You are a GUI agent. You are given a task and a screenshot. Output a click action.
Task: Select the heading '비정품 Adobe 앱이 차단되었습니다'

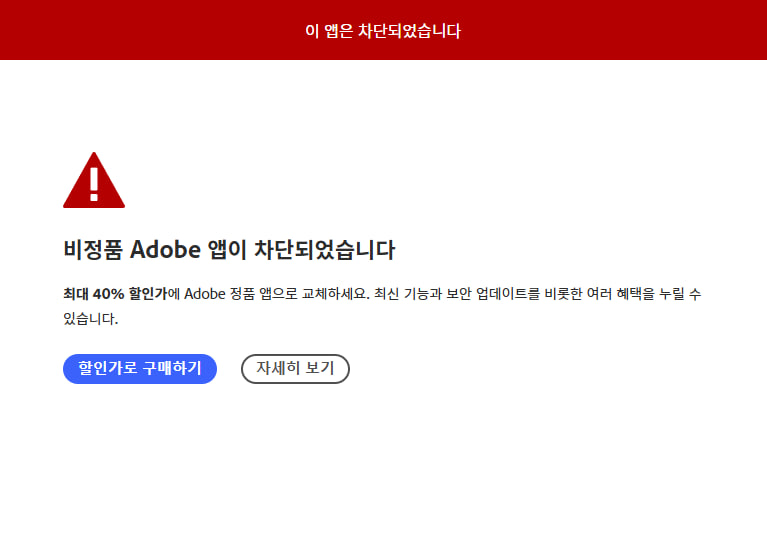229,250
